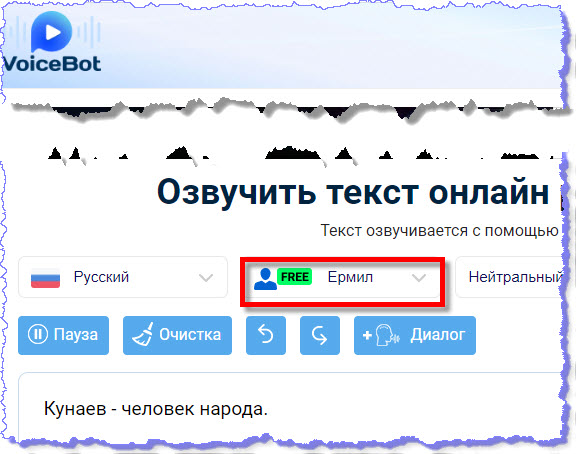Click the blue person voice icon
The height and width of the screenshot is (454, 576).
click(265, 279)
